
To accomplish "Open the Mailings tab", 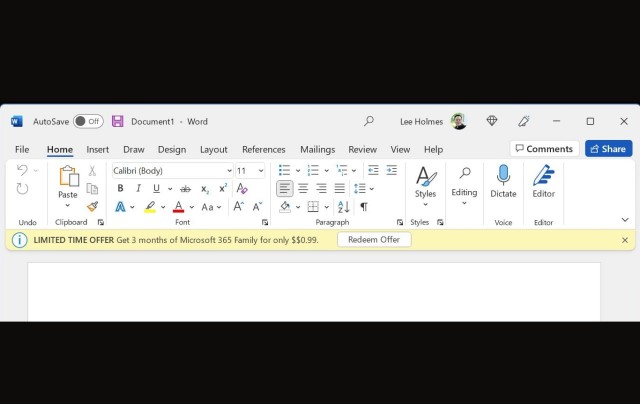I will point(318,149).
